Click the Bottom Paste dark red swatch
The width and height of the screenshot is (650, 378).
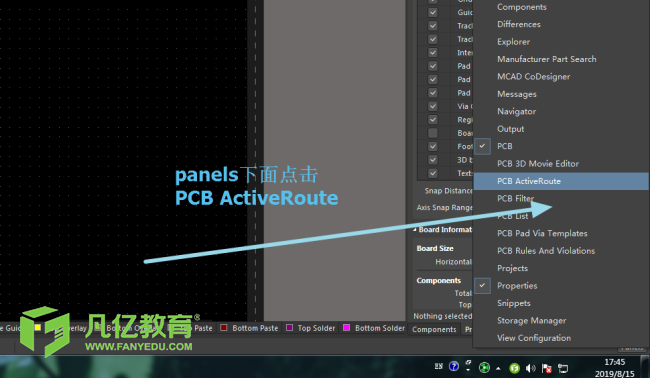pyautogui.click(x=224, y=327)
